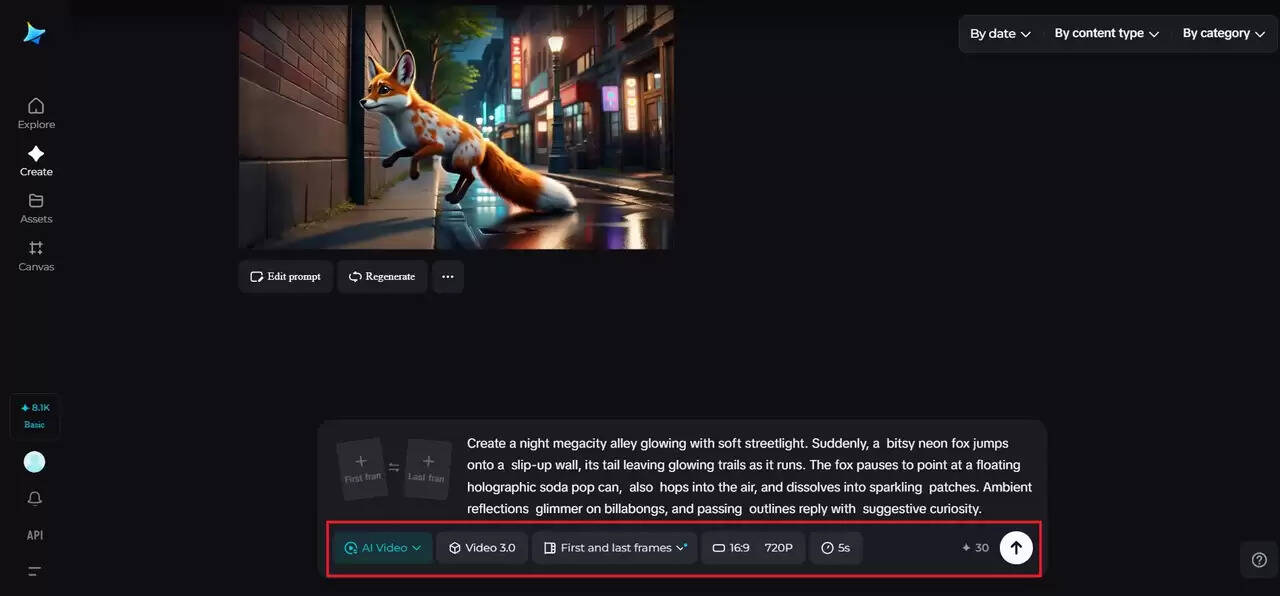Click the generated fox video thumbnail
Image resolution: width=1280 pixels, height=596 pixels.
(456, 127)
